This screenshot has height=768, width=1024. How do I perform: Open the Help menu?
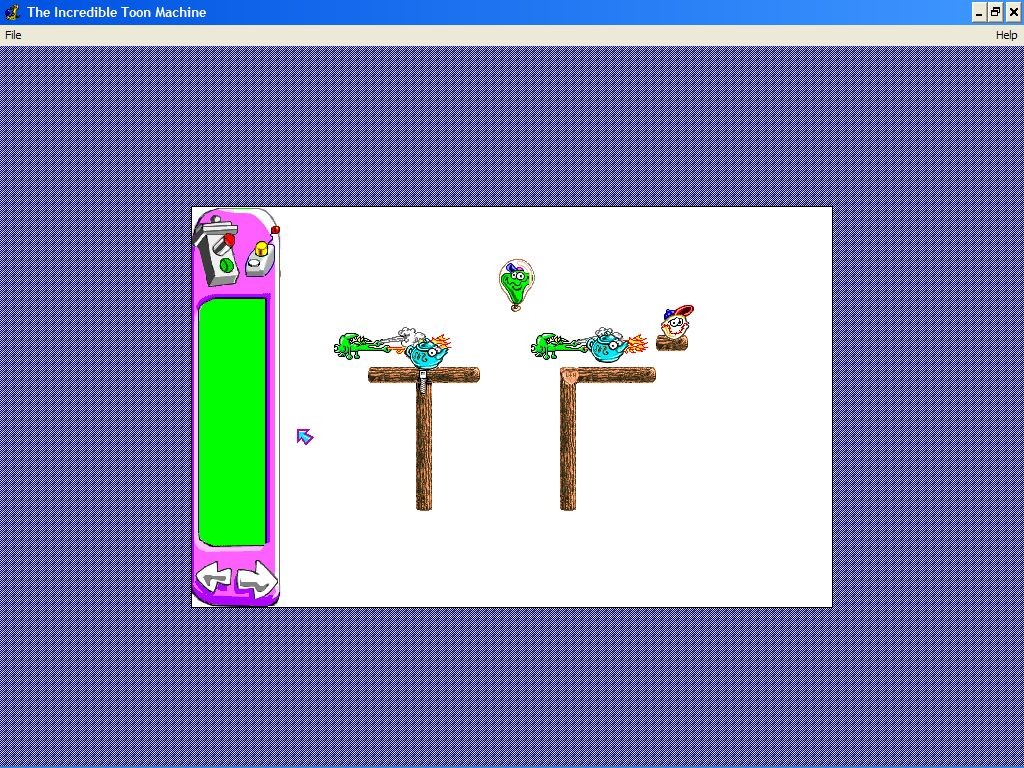[x=1006, y=35]
